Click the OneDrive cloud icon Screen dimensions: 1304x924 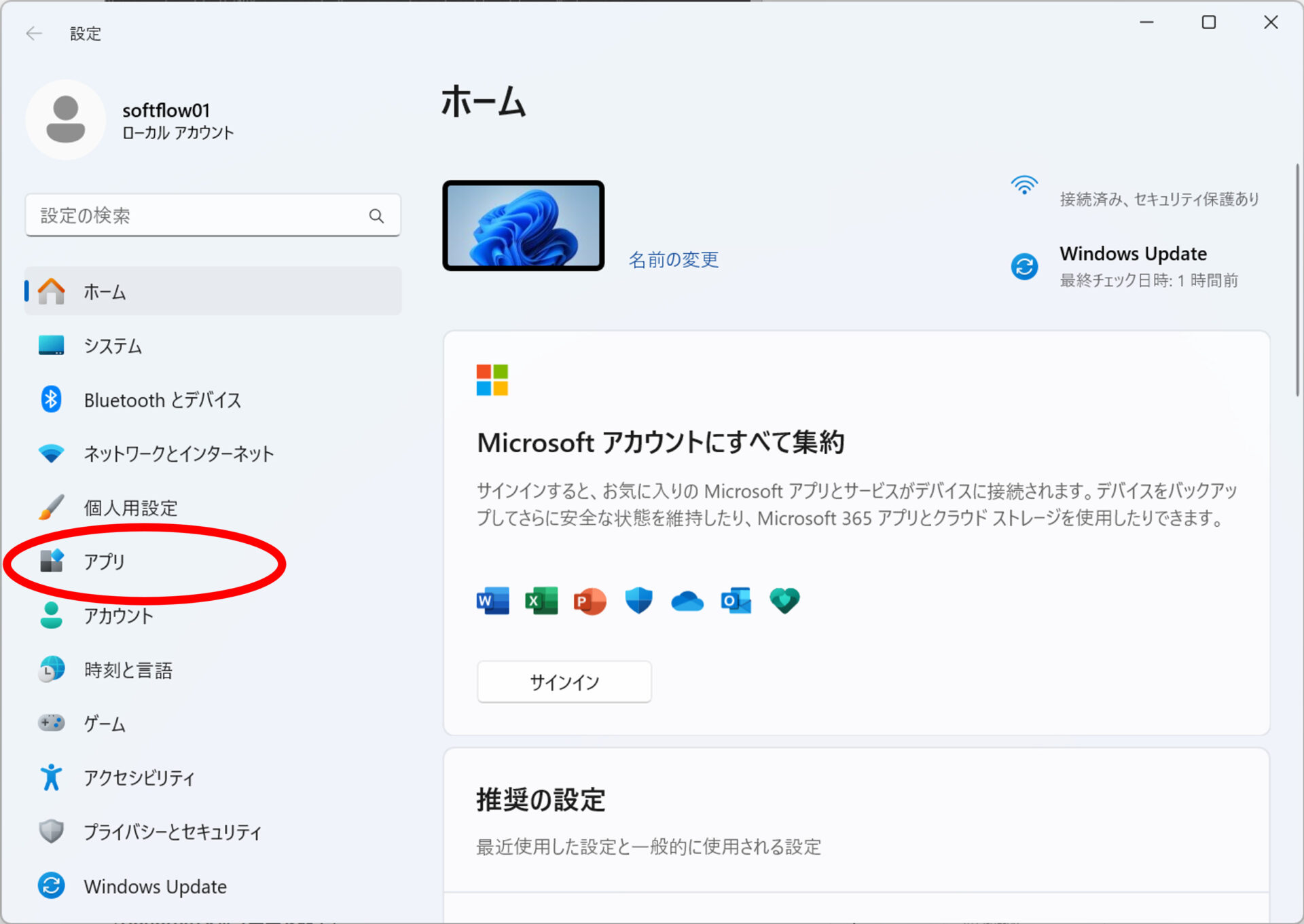click(x=687, y=602)
